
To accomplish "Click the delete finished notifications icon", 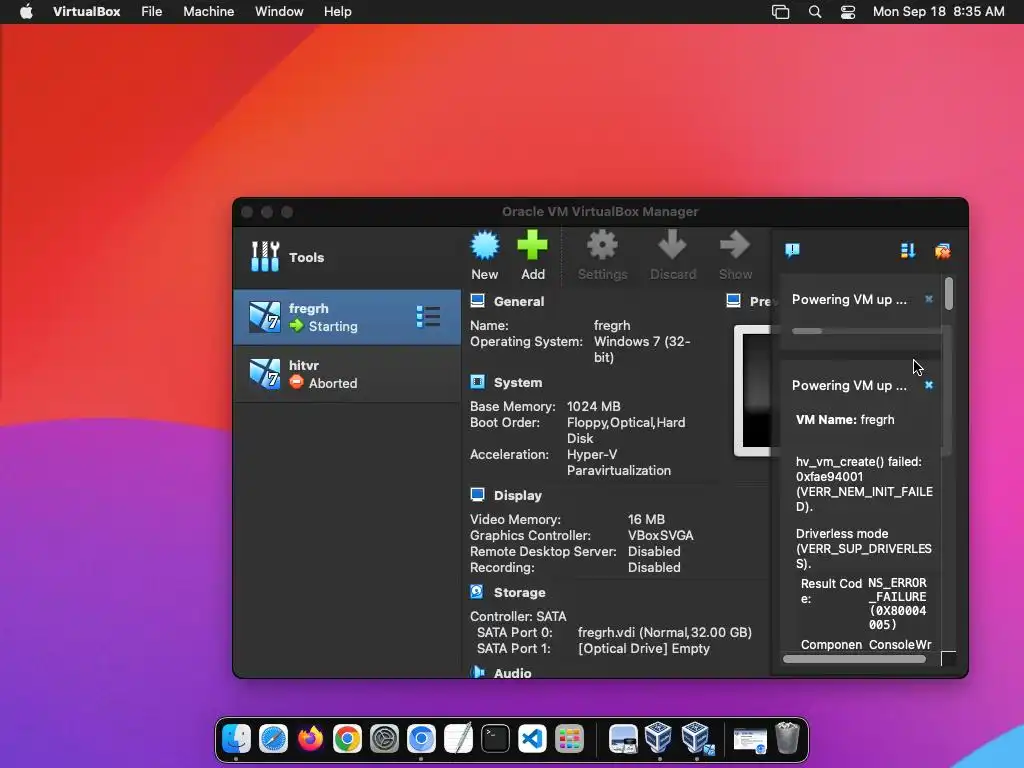I will pos(942,251).
